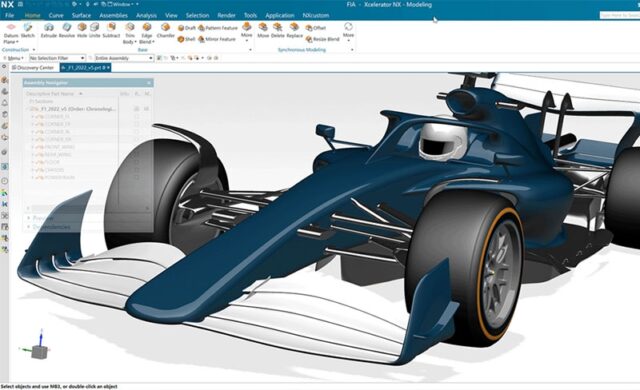Select the Extrude tool

(x=49, y=31)
